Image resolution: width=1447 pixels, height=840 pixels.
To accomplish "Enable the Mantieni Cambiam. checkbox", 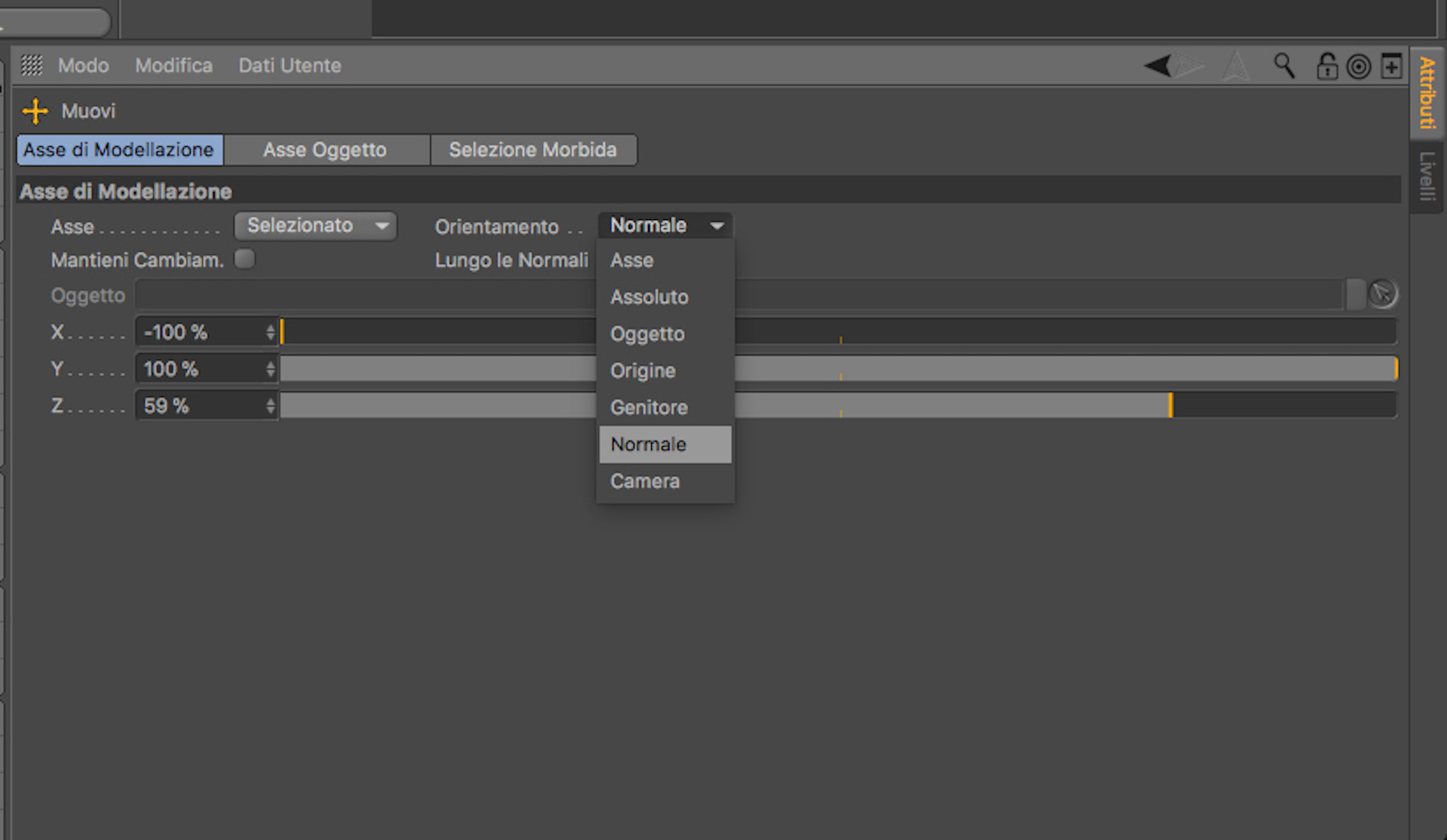I will 244,259.
